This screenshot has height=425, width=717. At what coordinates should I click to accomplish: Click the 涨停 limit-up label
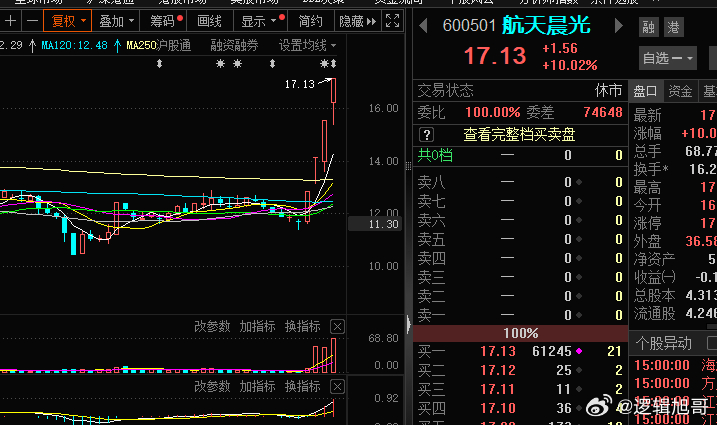tap(647, 223)
